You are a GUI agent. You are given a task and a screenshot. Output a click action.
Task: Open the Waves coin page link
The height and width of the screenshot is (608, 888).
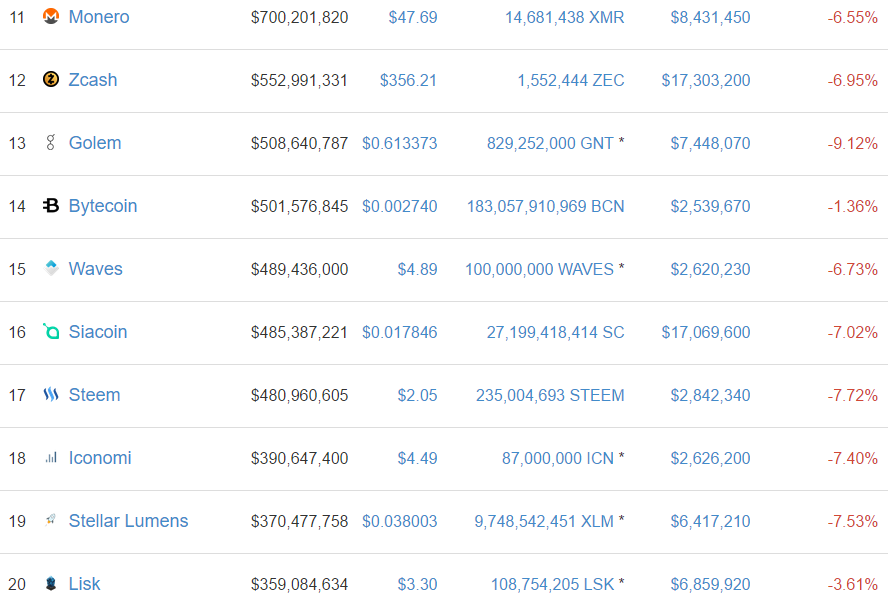pyautogui.click(x=95, y=269)
